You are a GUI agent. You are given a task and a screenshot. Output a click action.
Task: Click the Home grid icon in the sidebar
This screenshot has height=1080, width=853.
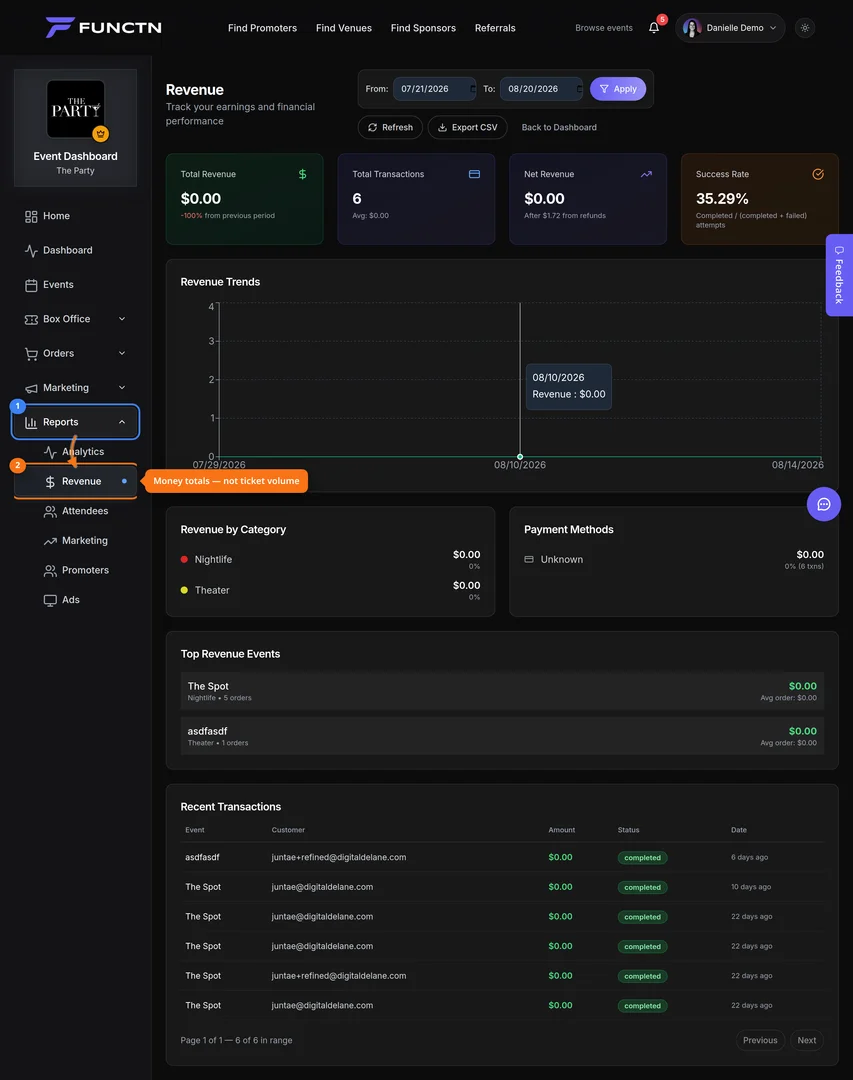(x=31, y=216)
